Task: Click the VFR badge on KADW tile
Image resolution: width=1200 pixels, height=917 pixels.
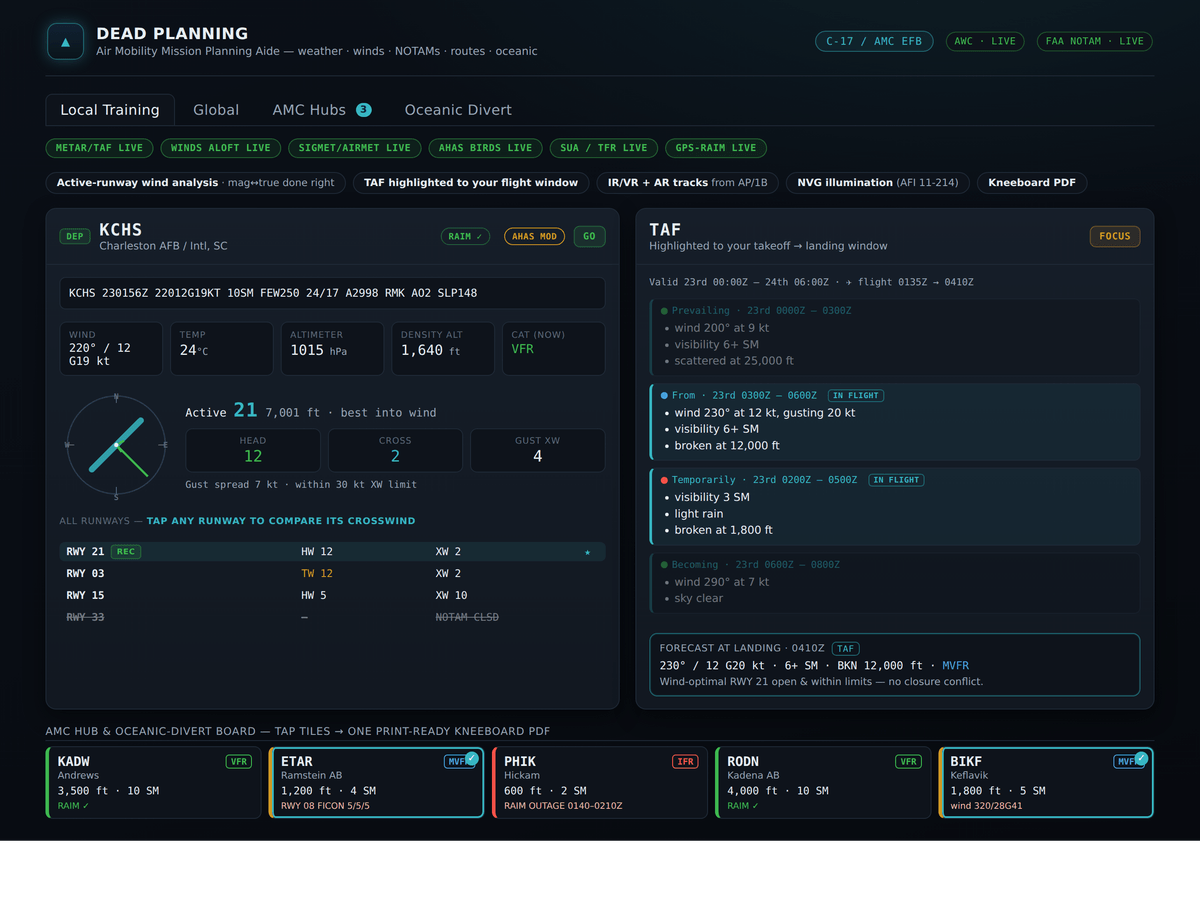Action: click(x=239, y=762)
